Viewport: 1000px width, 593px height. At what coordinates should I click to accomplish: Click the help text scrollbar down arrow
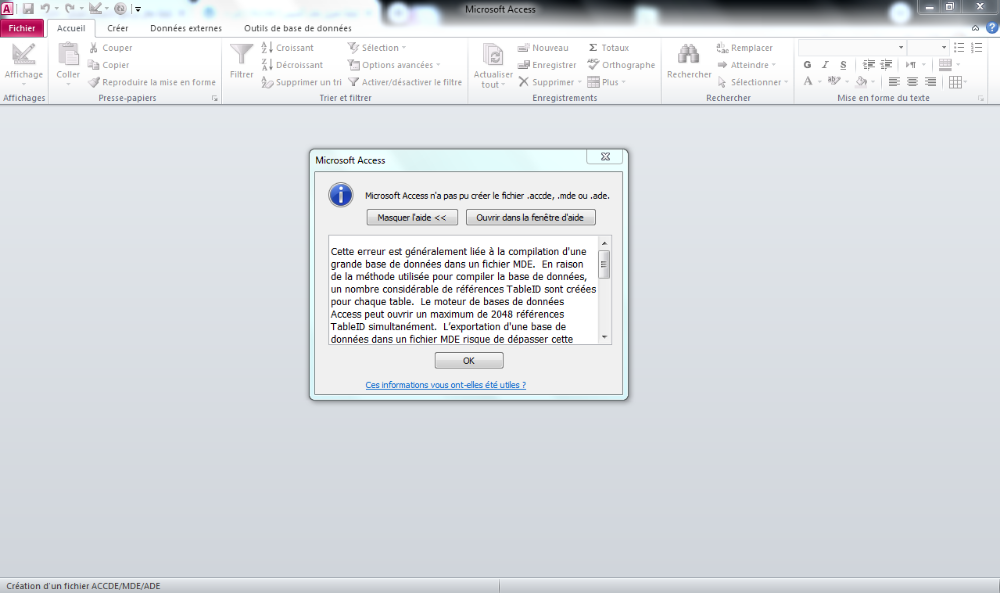604,338
